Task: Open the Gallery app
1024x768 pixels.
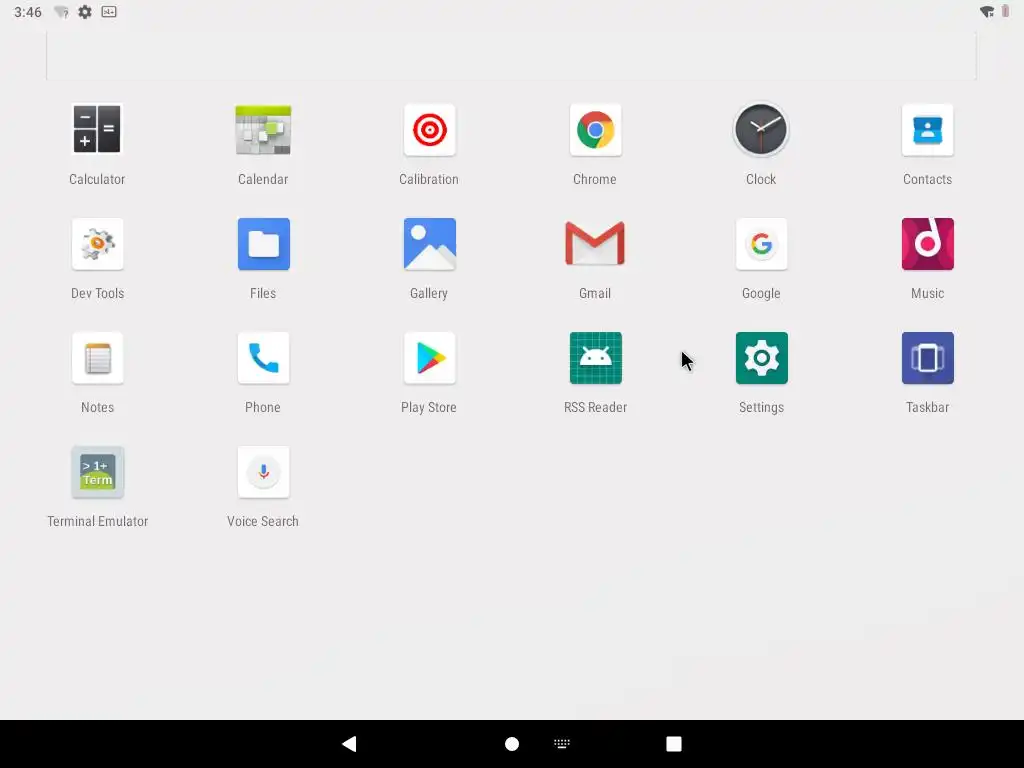Action: click(429, 244)
